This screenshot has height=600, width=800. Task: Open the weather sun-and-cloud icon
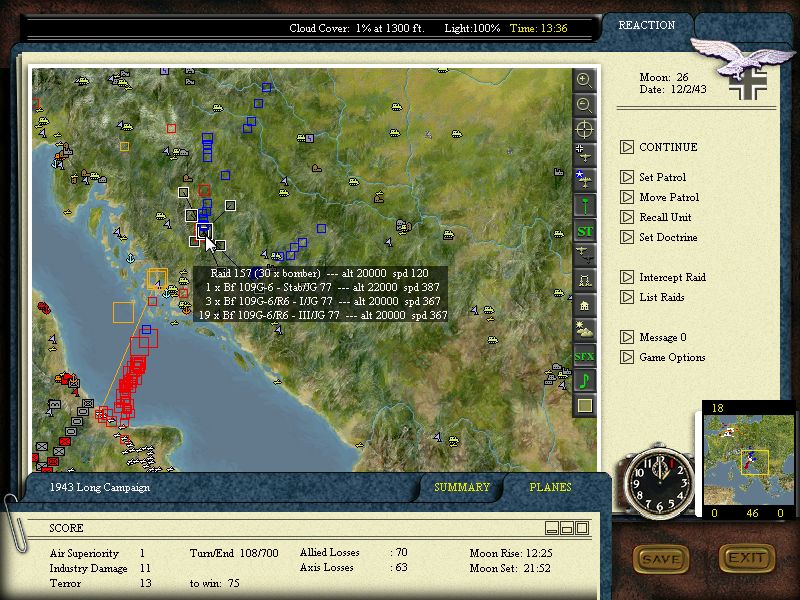pyautogui.click(x=584, y=330)
